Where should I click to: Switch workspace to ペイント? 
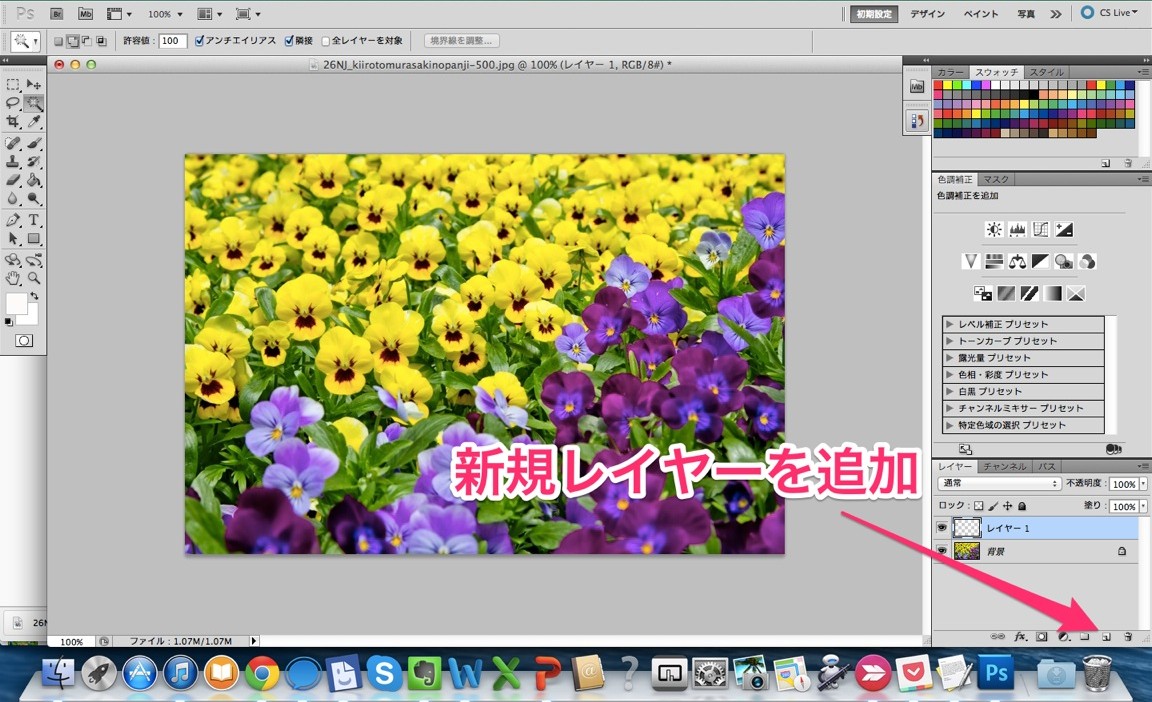pyautogui.click(x=980, y=14)
